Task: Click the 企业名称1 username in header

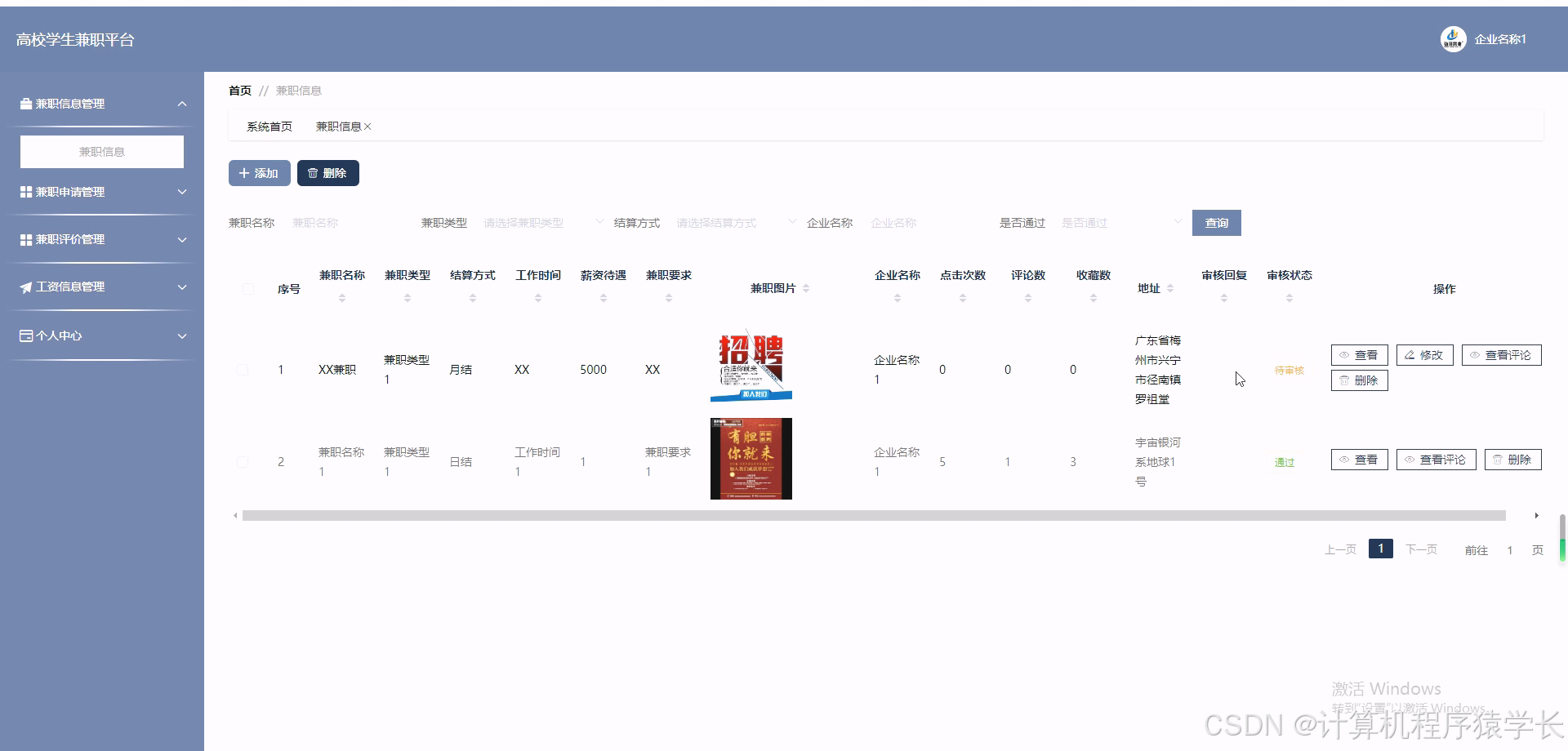Action: click(1500, 39)
